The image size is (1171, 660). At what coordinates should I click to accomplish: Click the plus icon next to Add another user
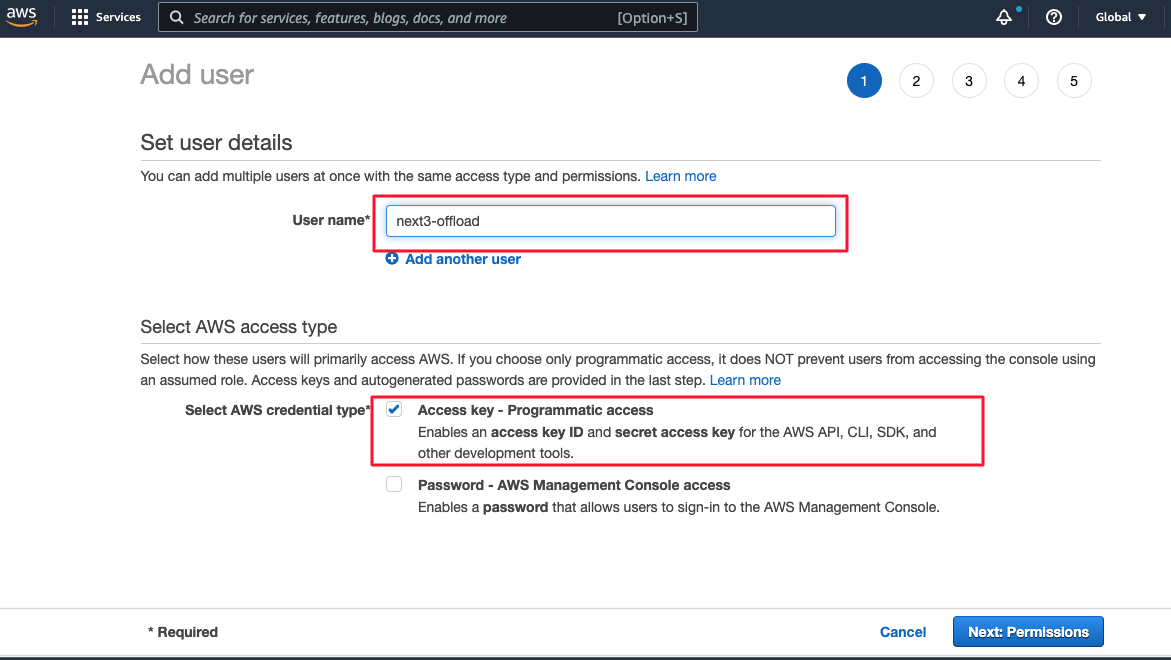coord(391,259)
